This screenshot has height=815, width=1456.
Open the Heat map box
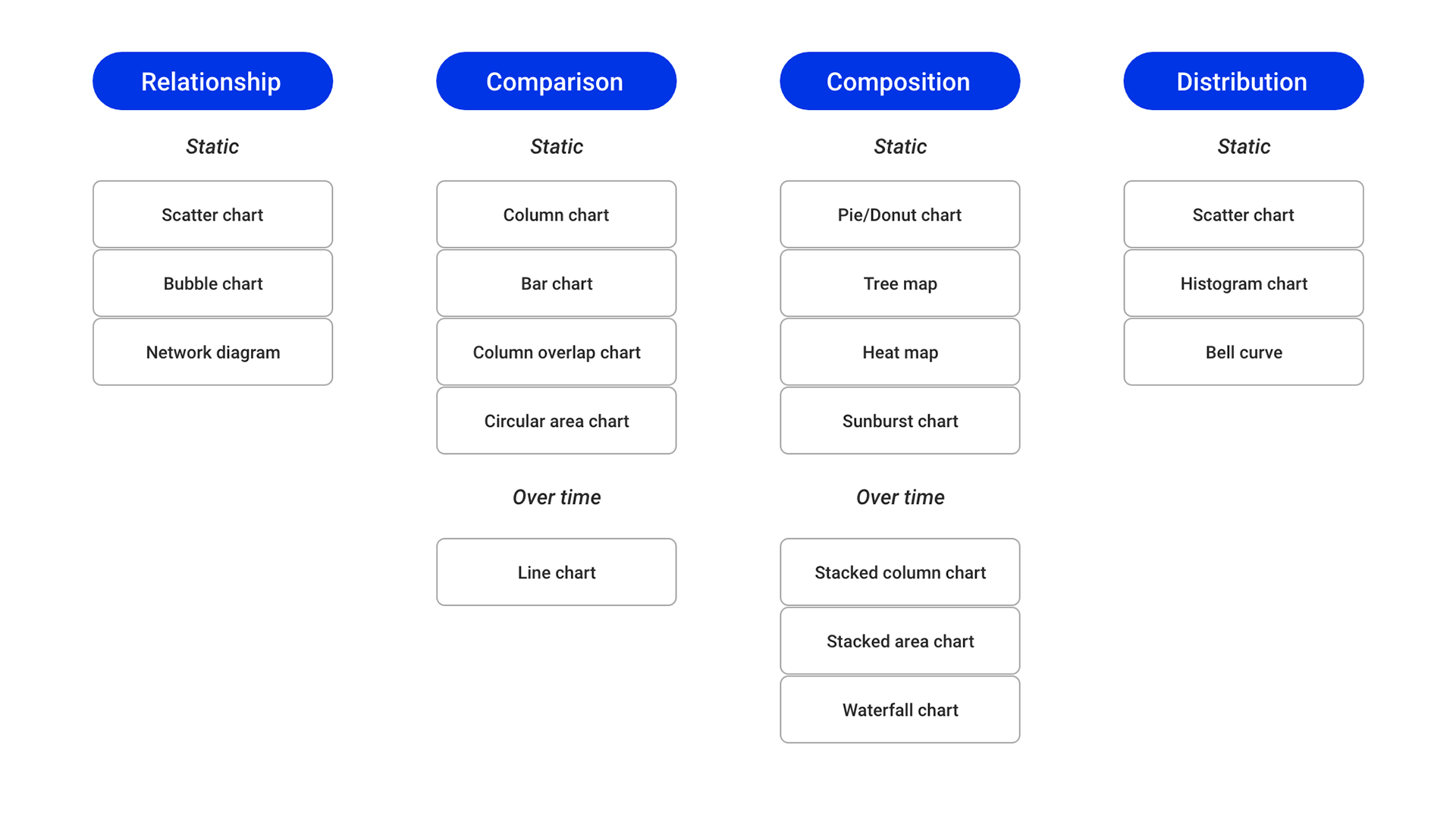pyautogui.click(x=899, y=352)
